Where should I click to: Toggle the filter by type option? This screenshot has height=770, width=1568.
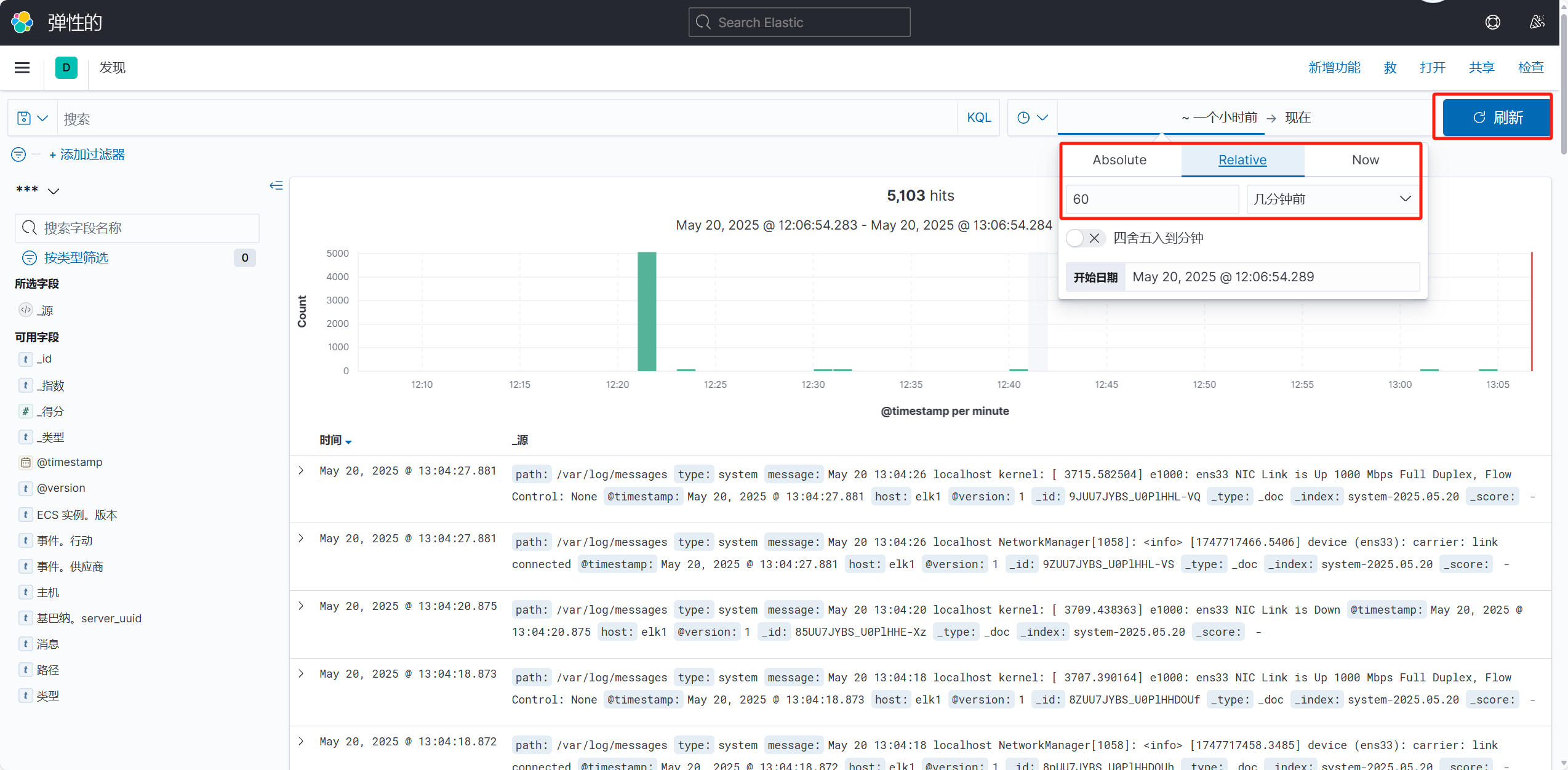tap(76, 258)
